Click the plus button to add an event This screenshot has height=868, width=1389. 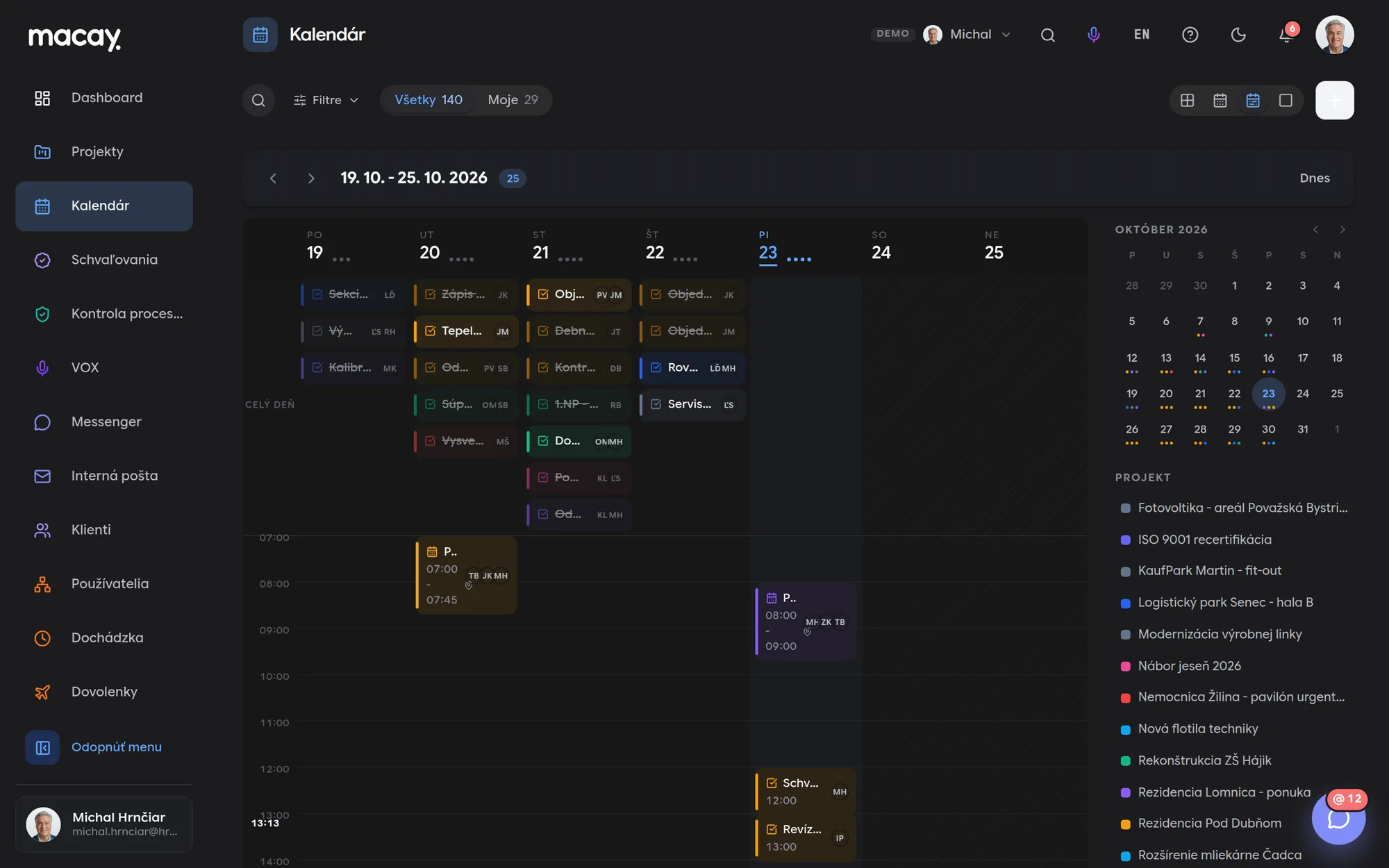pyautogui.click(x=1335, y=101)
